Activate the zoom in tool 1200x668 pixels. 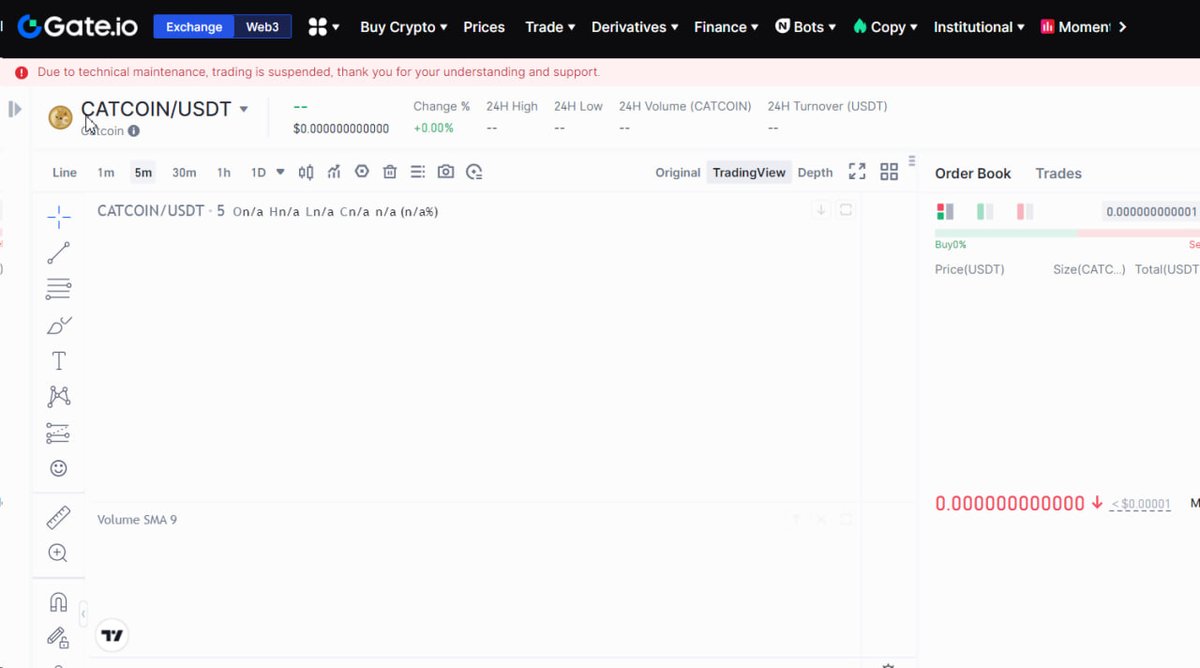point(59,553)
